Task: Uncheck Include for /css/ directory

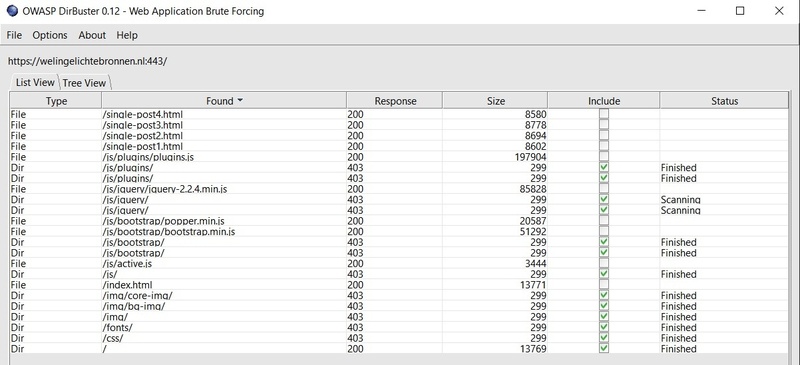Action: click(x=604, y=338)
